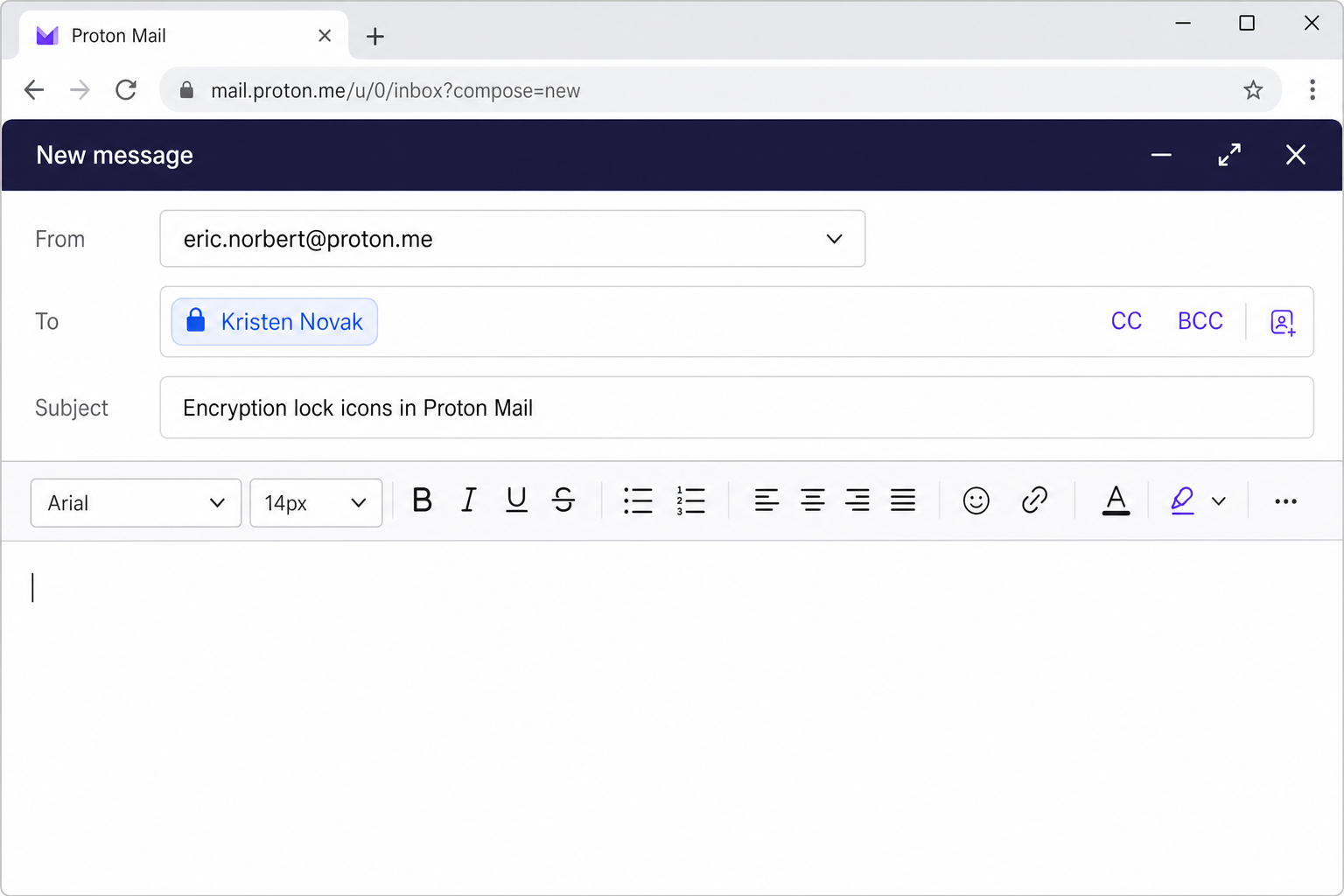Close the Proton Mail tab

(325, 36)
